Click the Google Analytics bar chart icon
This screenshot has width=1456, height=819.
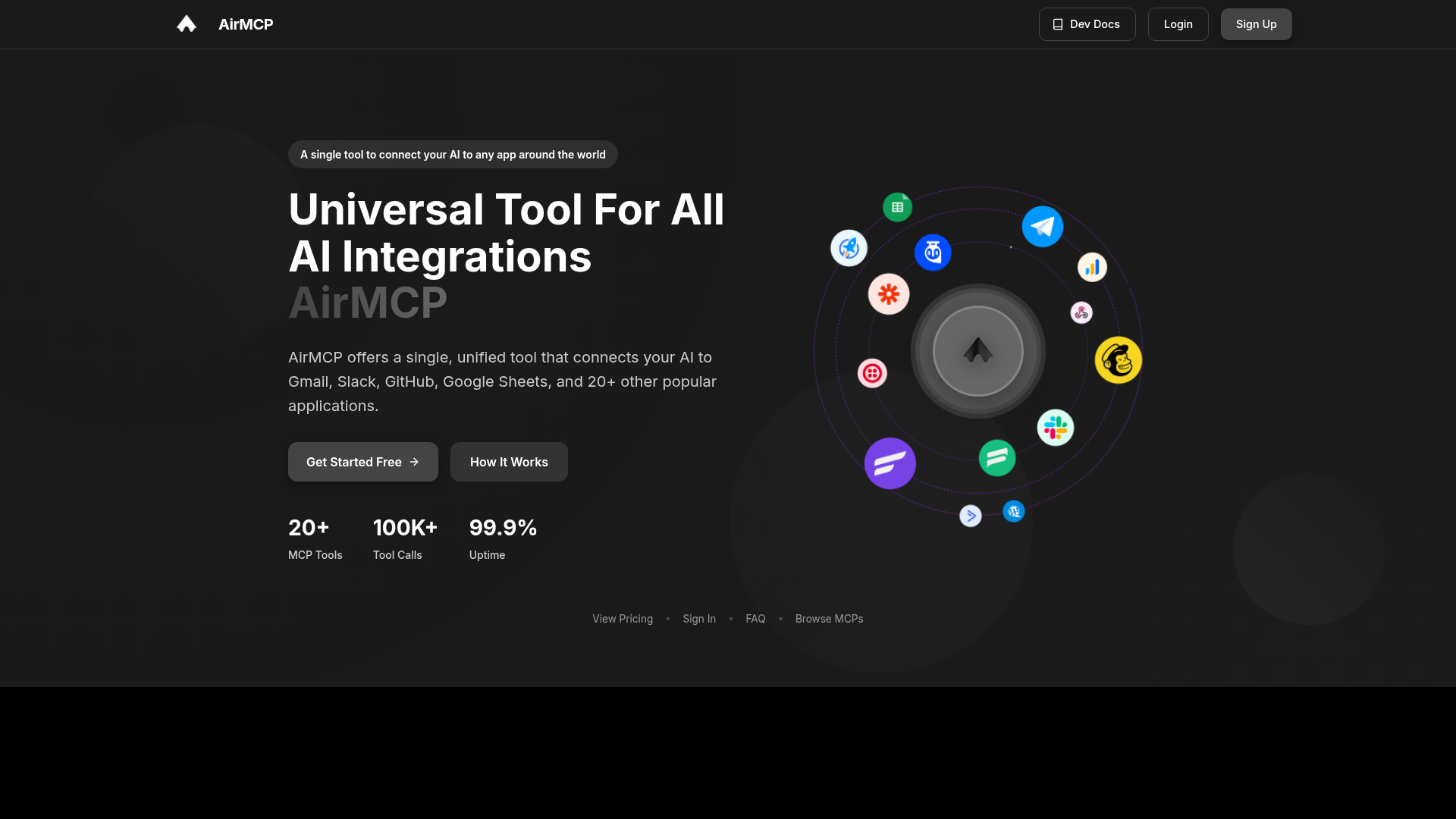1092,267
